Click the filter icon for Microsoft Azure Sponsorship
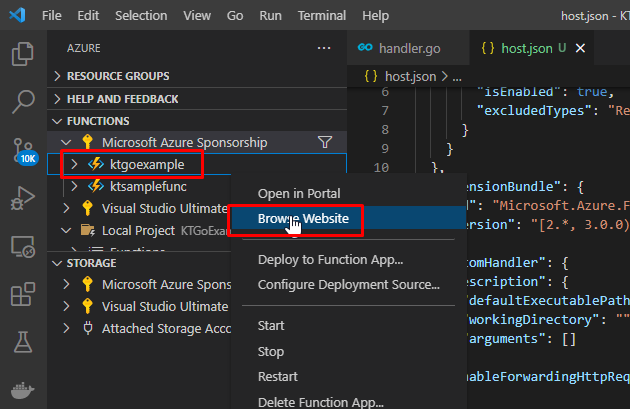 coord(325,142)
